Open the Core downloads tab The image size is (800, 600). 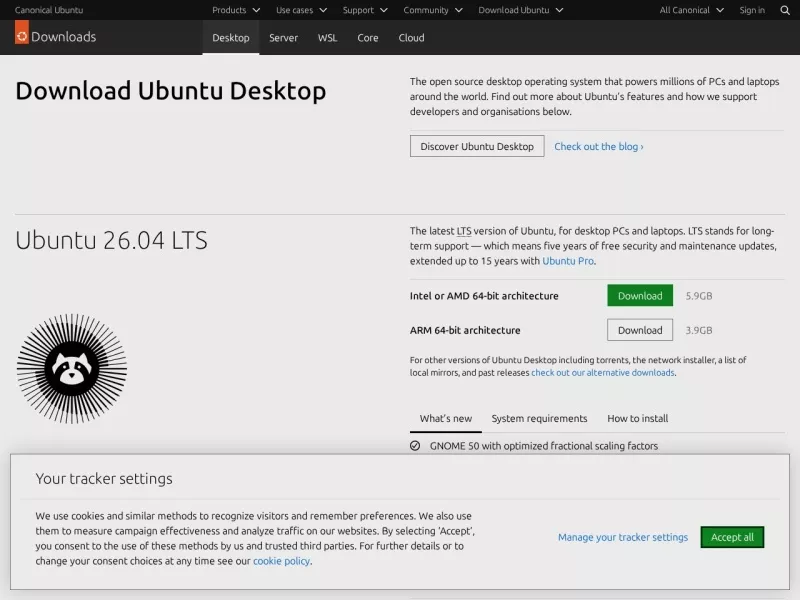(367, 38)
